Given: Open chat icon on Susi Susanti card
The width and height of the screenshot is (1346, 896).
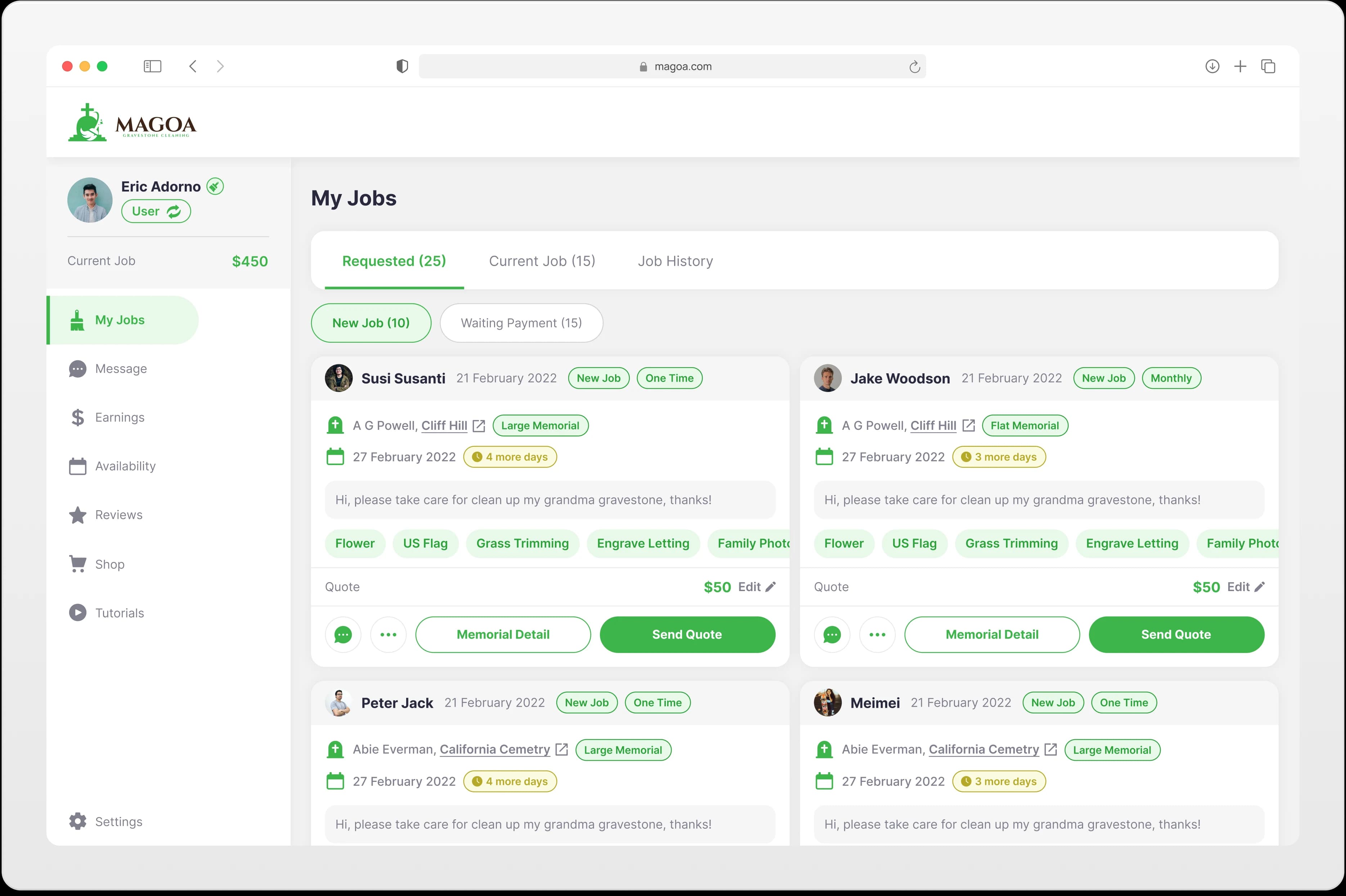Looking at the screenshot, I should click(x=343, y=634).
